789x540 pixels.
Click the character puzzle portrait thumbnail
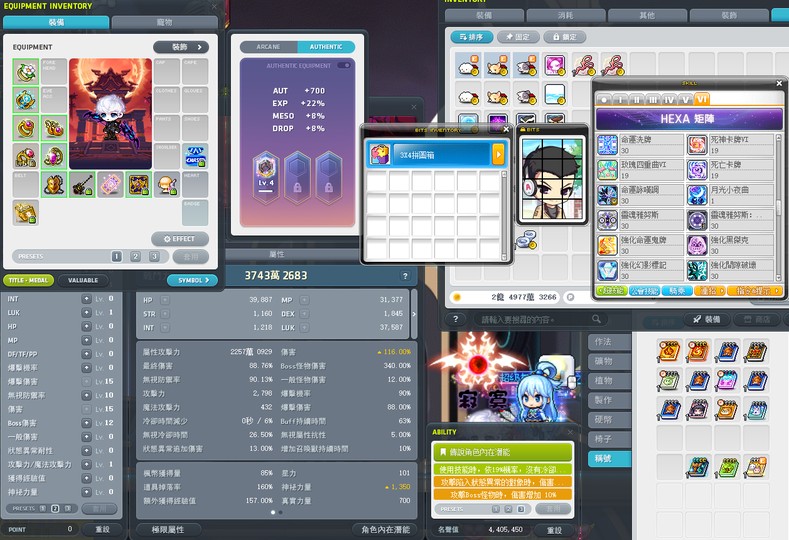[552, 180]
